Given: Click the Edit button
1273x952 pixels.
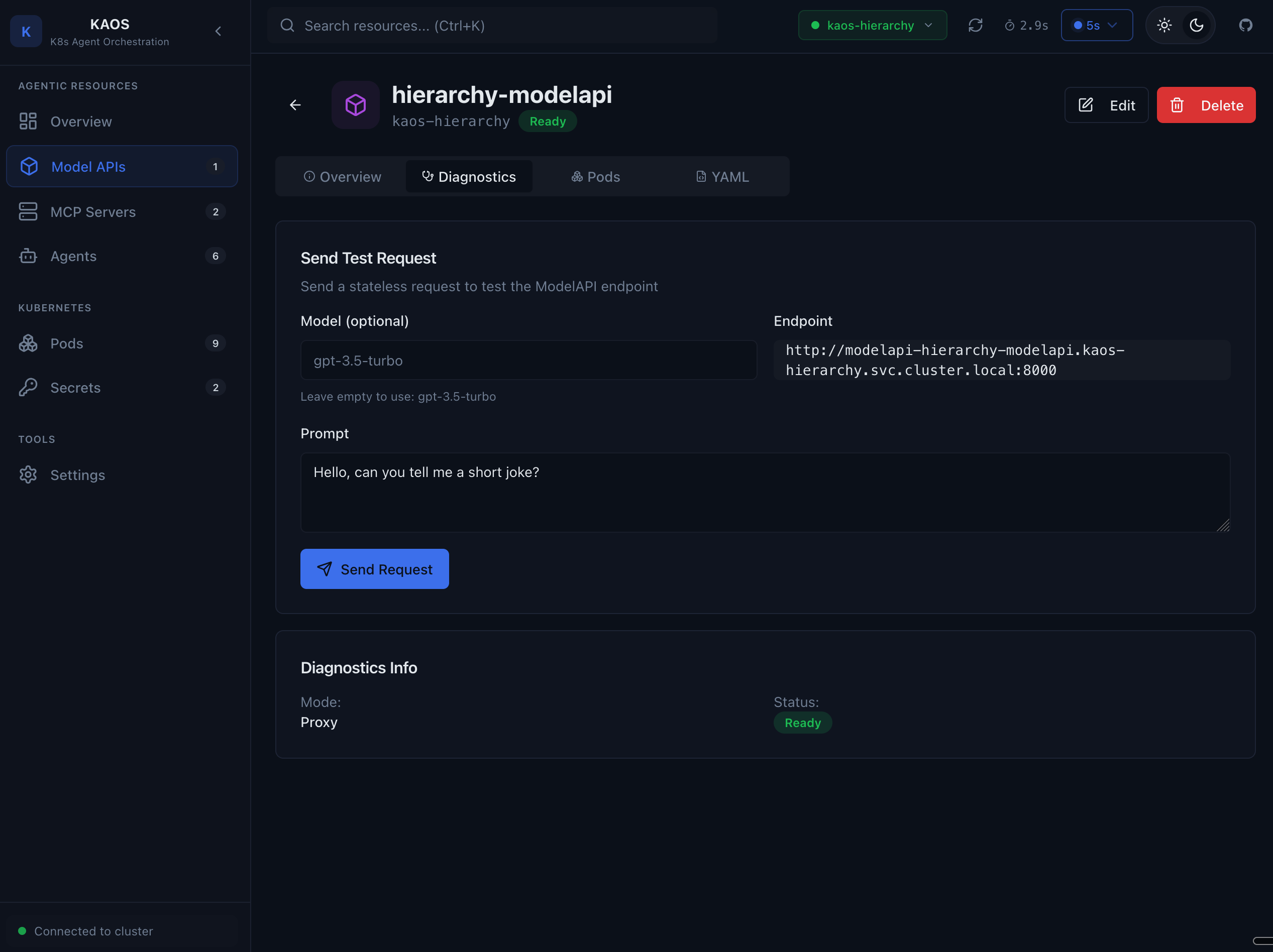Looking at the screenshot, I should coord(1106,105).
